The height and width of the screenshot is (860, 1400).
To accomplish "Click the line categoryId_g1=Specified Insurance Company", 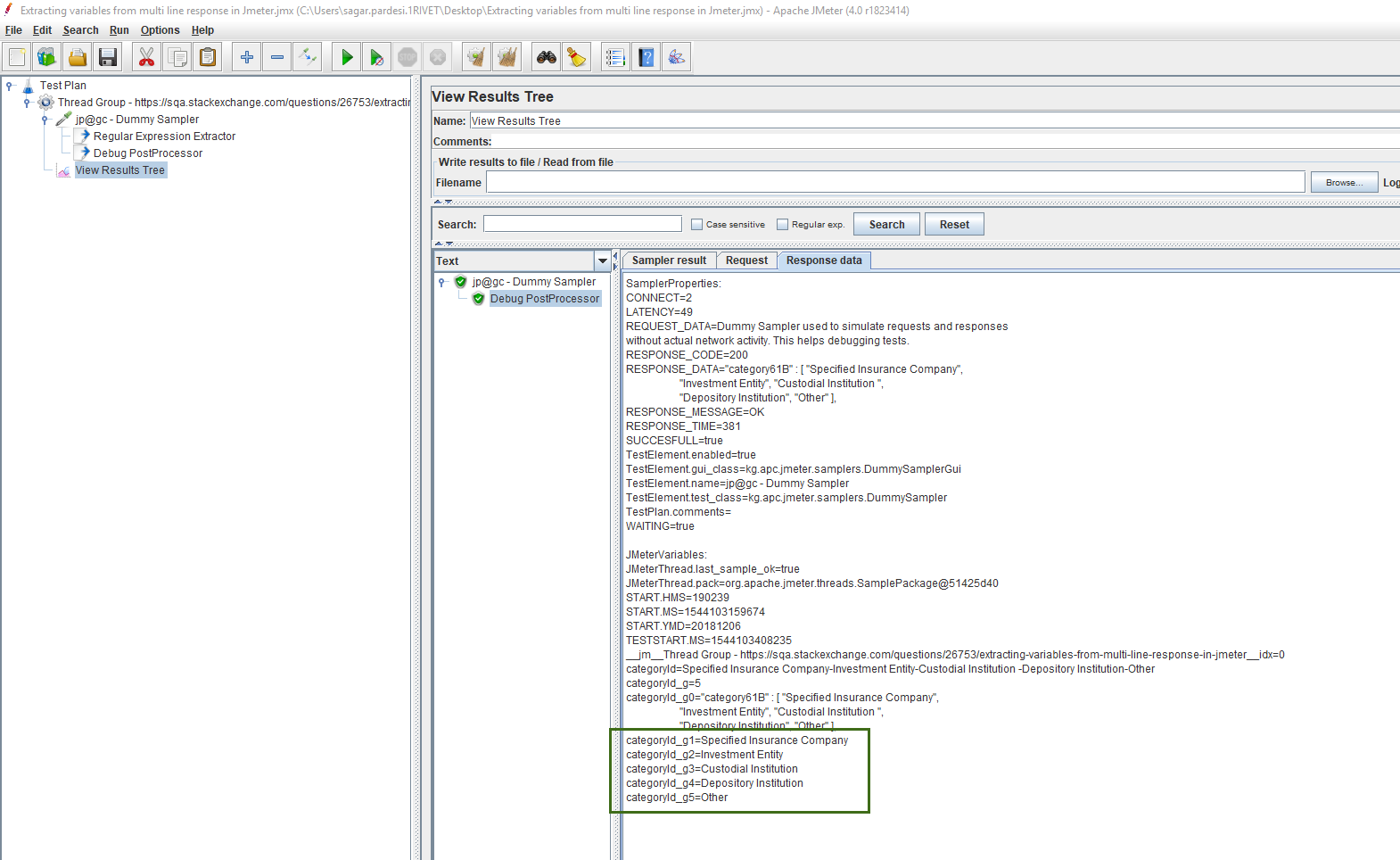I will click(x=737, y=740).
